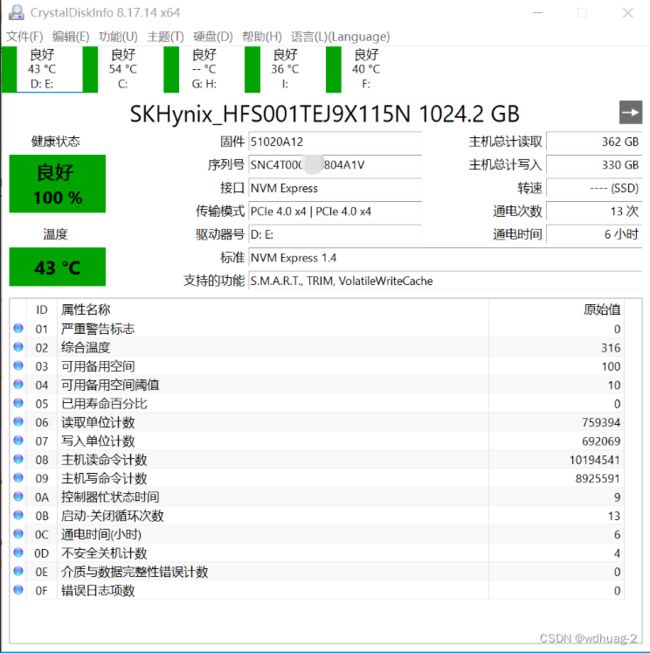650x653 pixels.
Task: Select the 已用寿命百分比 attribute name
Action: pos(104,404)
